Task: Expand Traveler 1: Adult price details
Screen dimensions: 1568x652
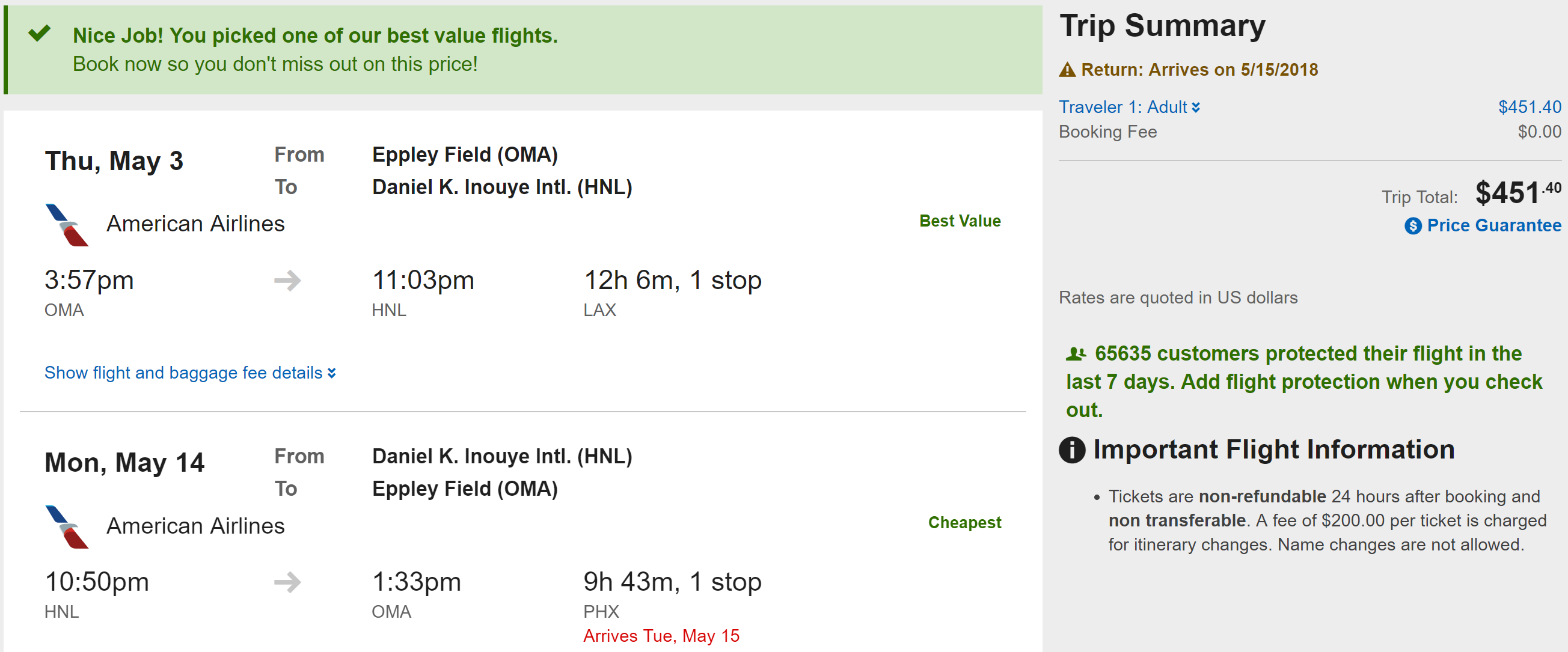Action: [x=1129, y=107]
